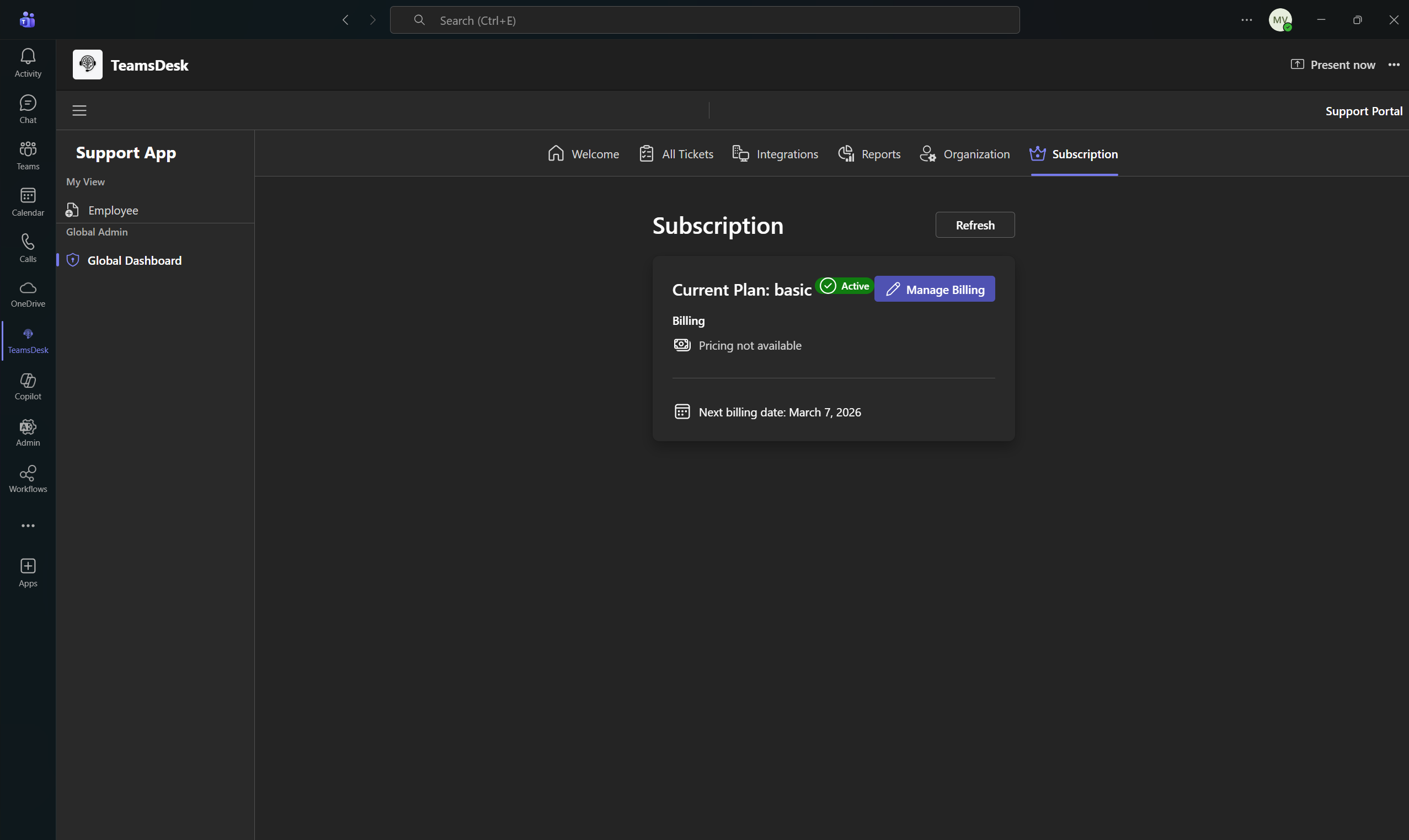Open the Global Dashboard

tap(134, 260)
